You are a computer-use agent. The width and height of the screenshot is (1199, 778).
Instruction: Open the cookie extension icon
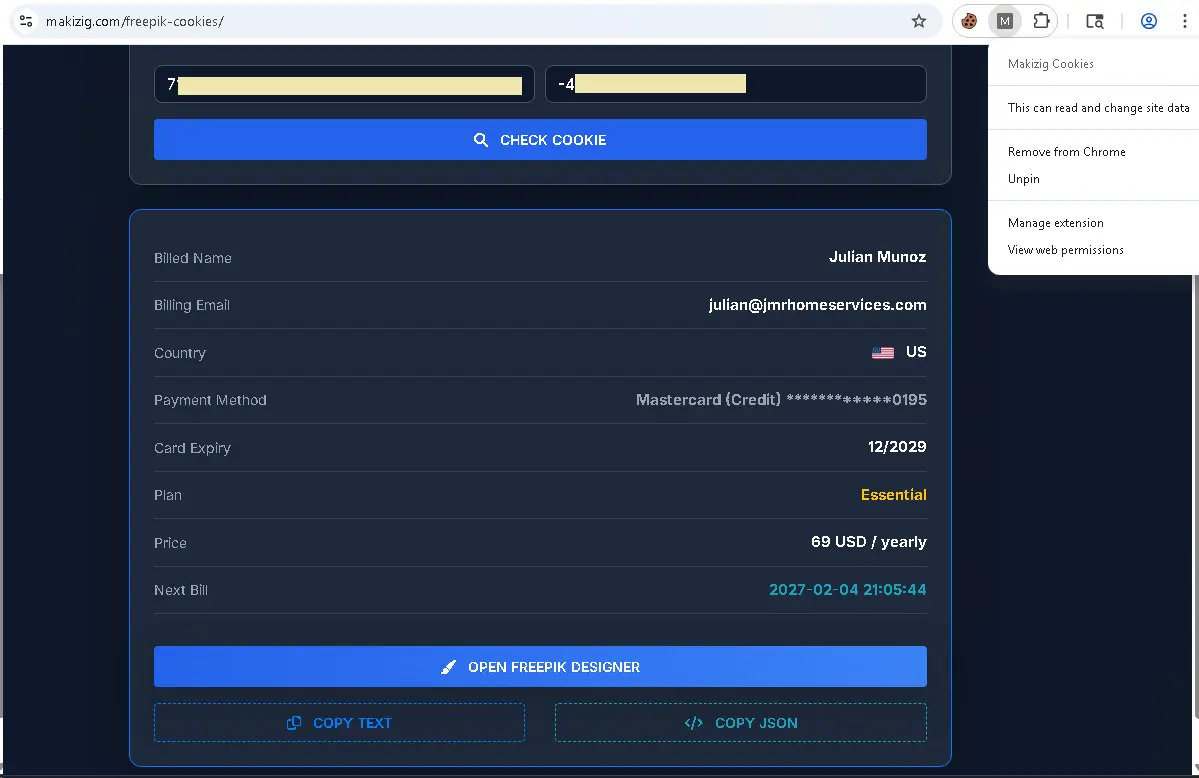969,21
